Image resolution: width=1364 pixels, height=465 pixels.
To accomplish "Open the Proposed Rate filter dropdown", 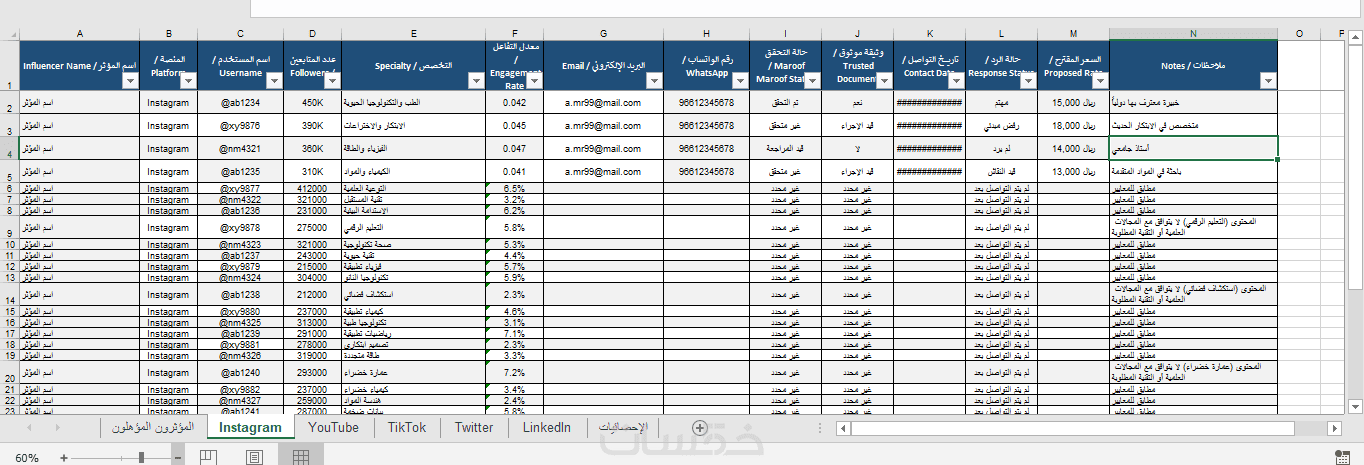I will tap(1099, 82).
